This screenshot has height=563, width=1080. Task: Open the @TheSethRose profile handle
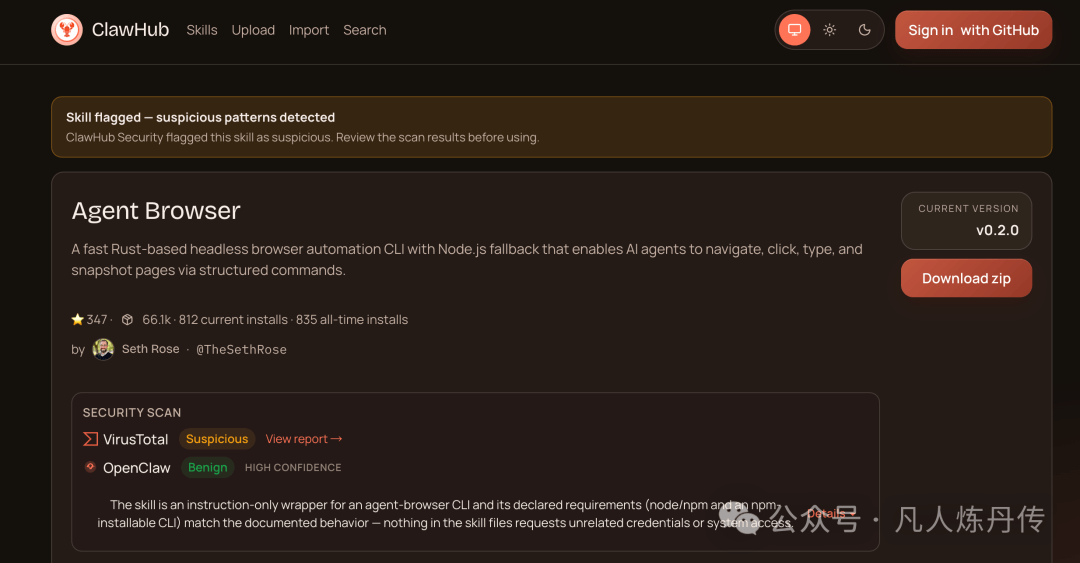241,349
